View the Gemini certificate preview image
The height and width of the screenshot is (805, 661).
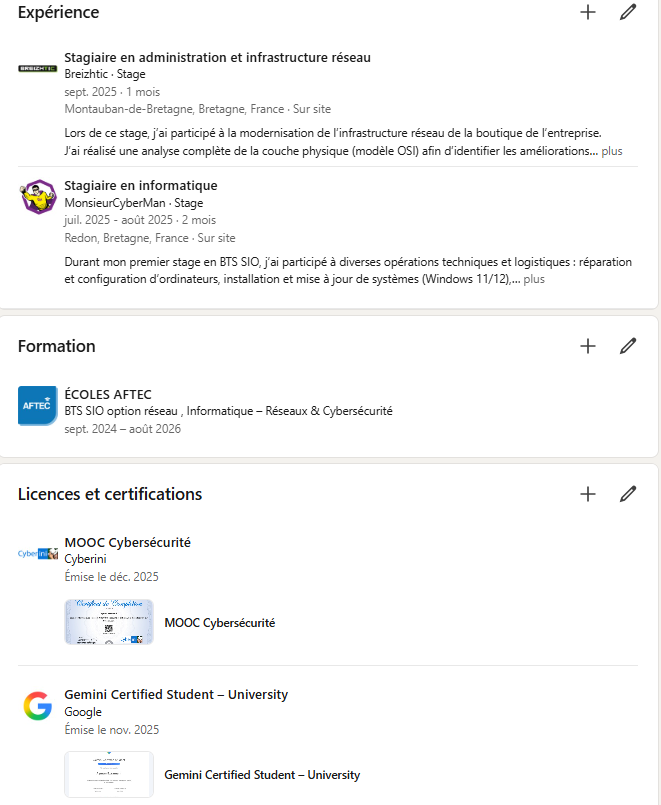(x=108, y=774)
